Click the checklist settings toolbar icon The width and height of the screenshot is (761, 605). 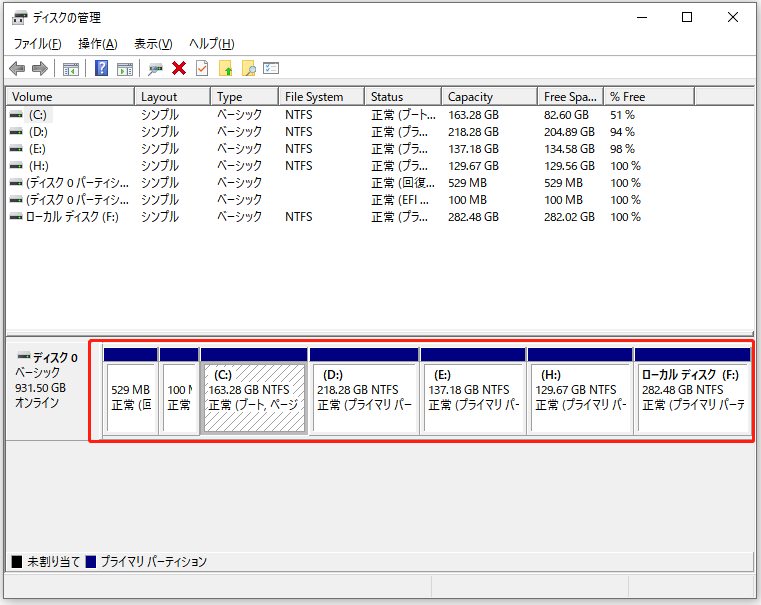271,68
